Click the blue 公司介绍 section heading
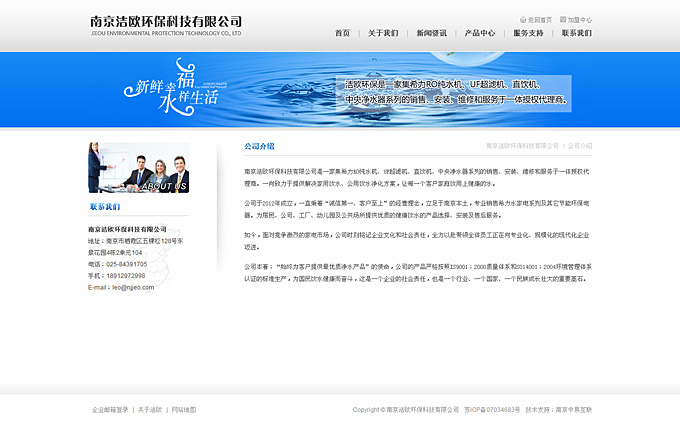Screen dimensions: 680x427 [259, 147]
